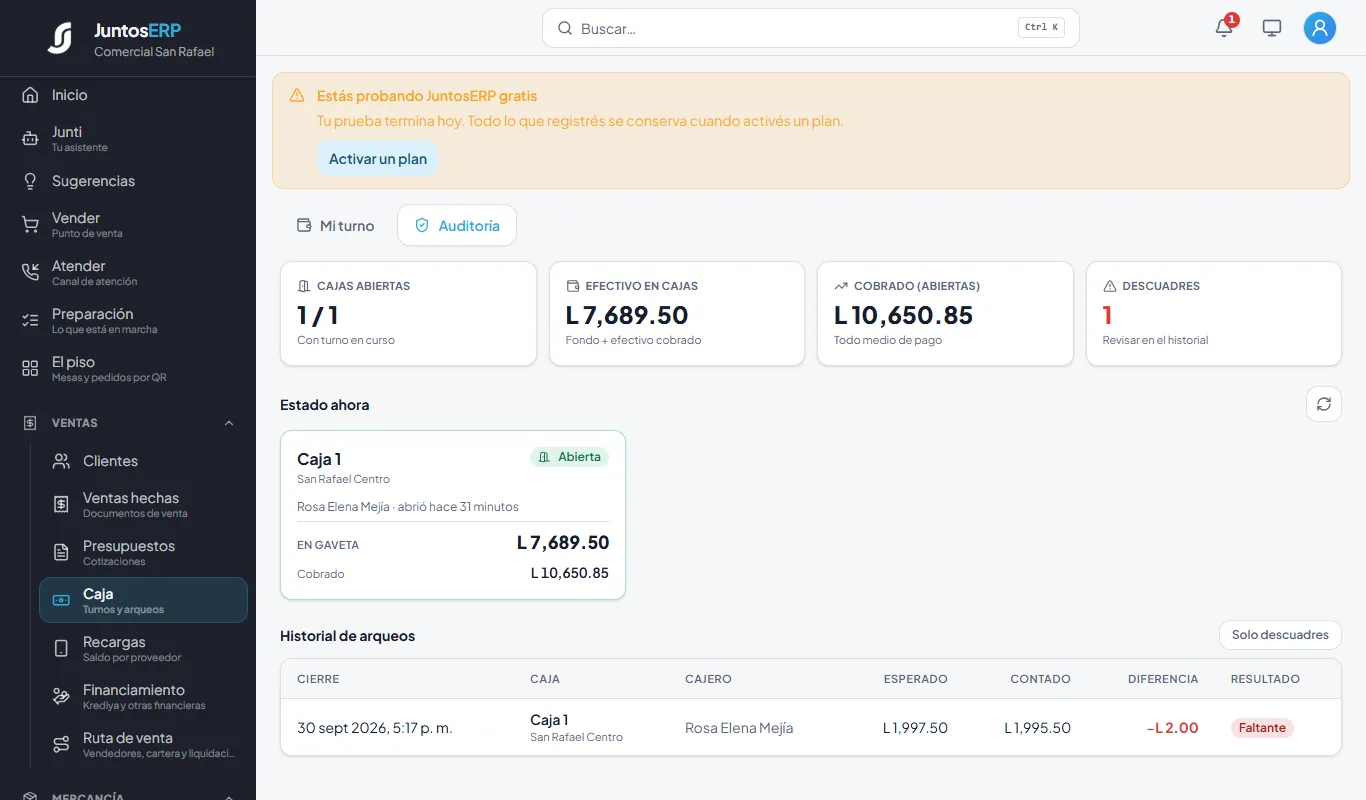
Task: Click the Buscar search field
Action: pyautogui.click(x=810, y=28)
